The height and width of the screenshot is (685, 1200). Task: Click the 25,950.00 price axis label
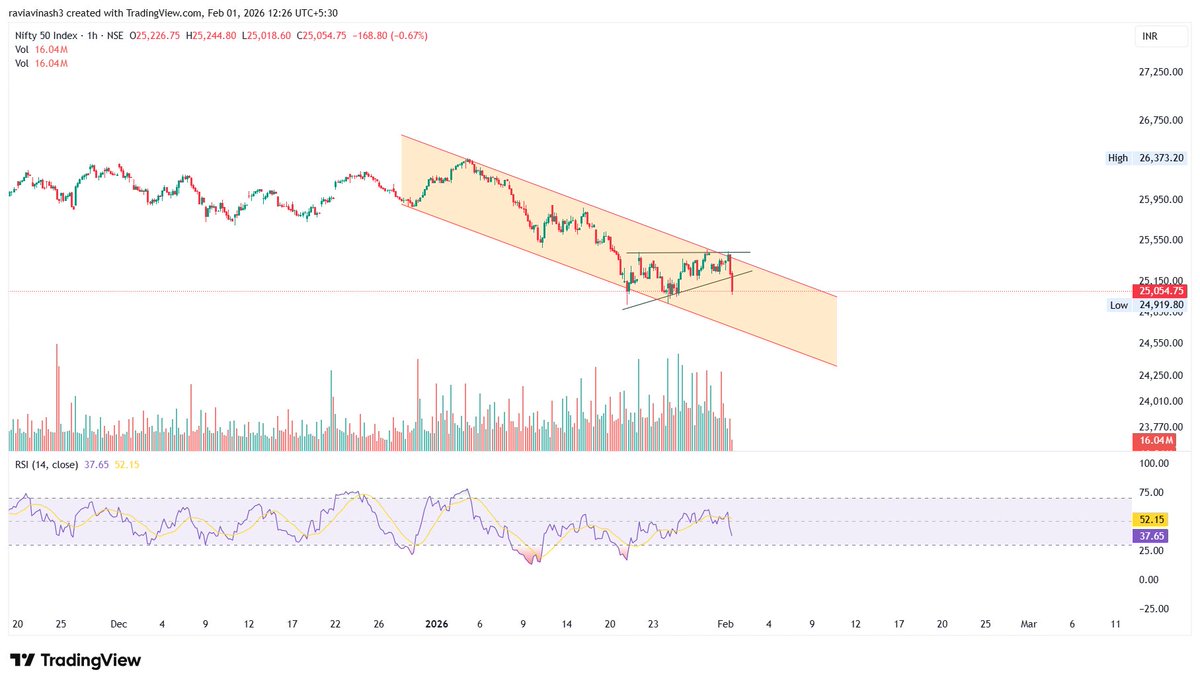(1160, 200)
